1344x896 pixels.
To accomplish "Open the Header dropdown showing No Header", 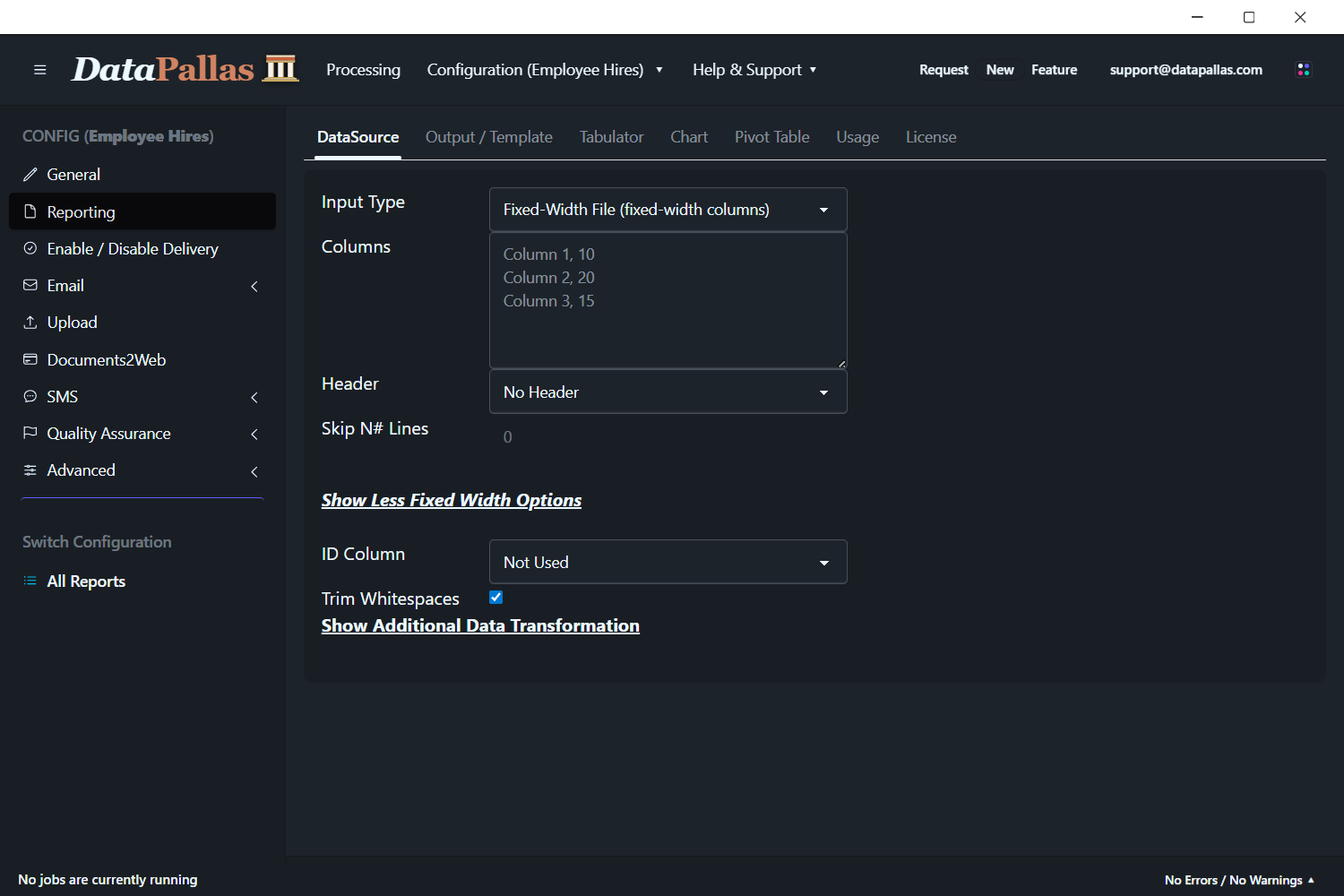I will [668, 392].
